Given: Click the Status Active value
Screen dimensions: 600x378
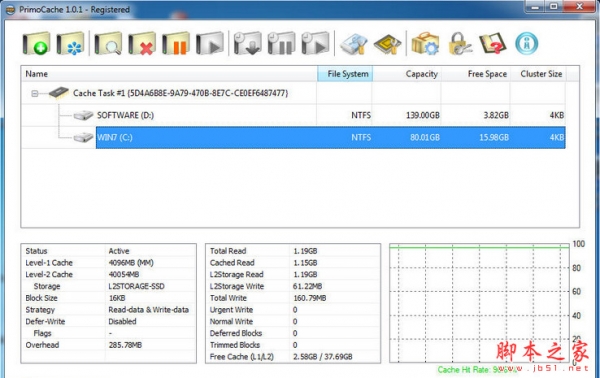Looking at the screenshot, I should 119,251.
